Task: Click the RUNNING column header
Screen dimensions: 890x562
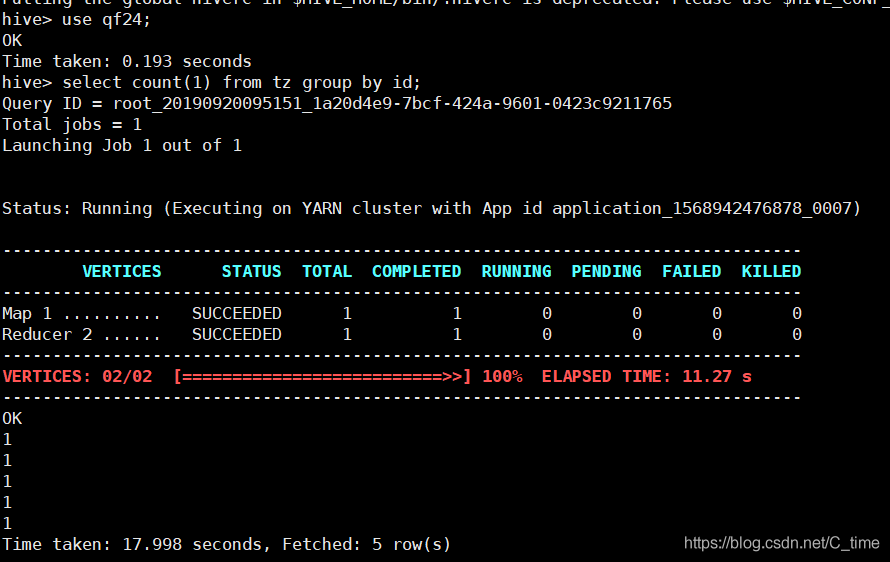Action: 516,271
